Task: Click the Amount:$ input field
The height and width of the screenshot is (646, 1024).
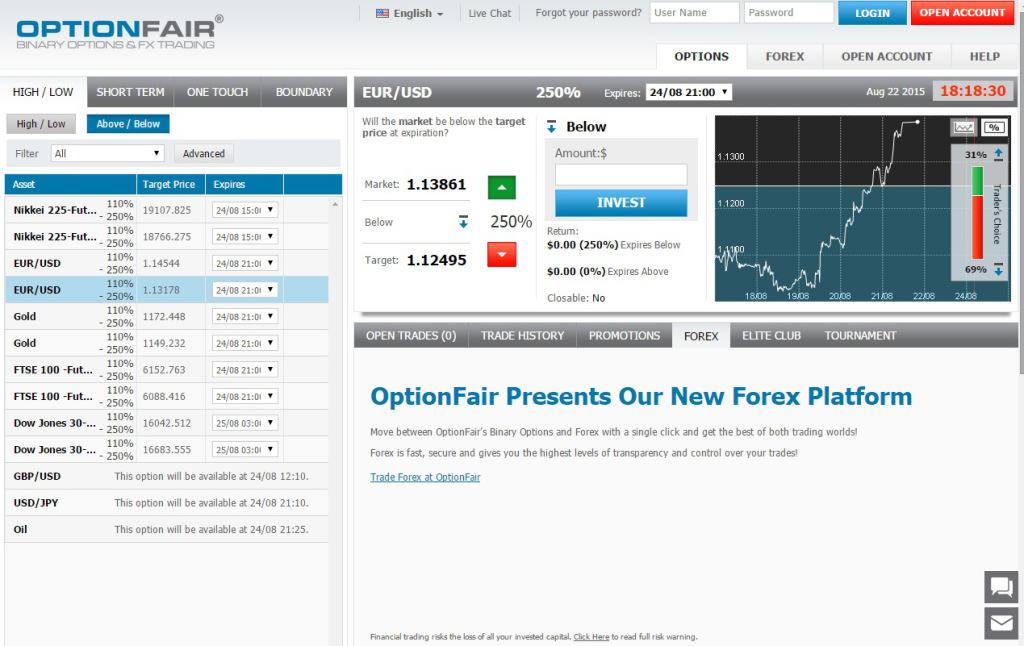Action: (621, 174)
